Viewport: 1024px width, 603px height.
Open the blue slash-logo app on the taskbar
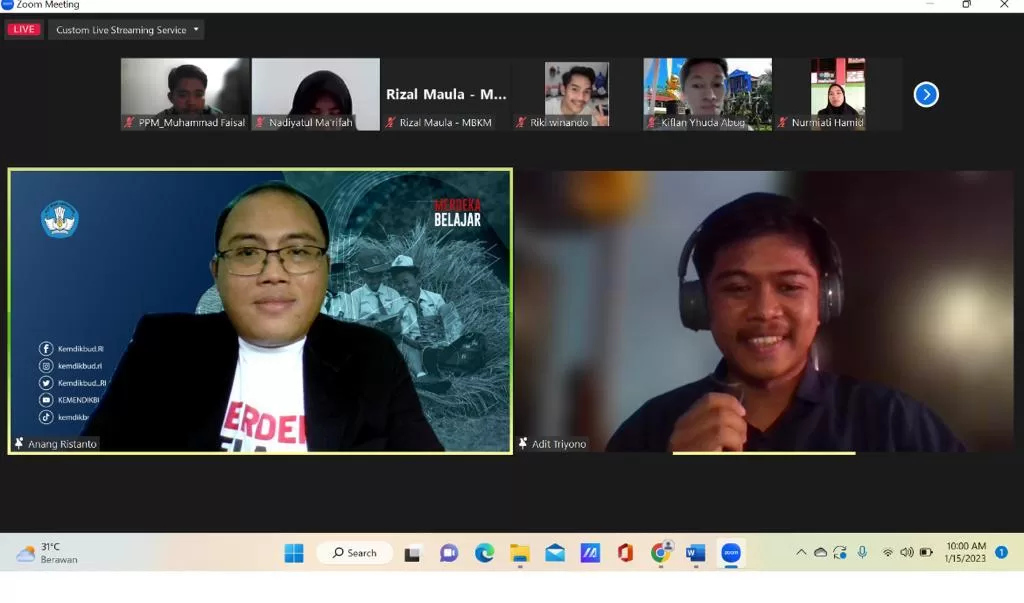point(590,553)
